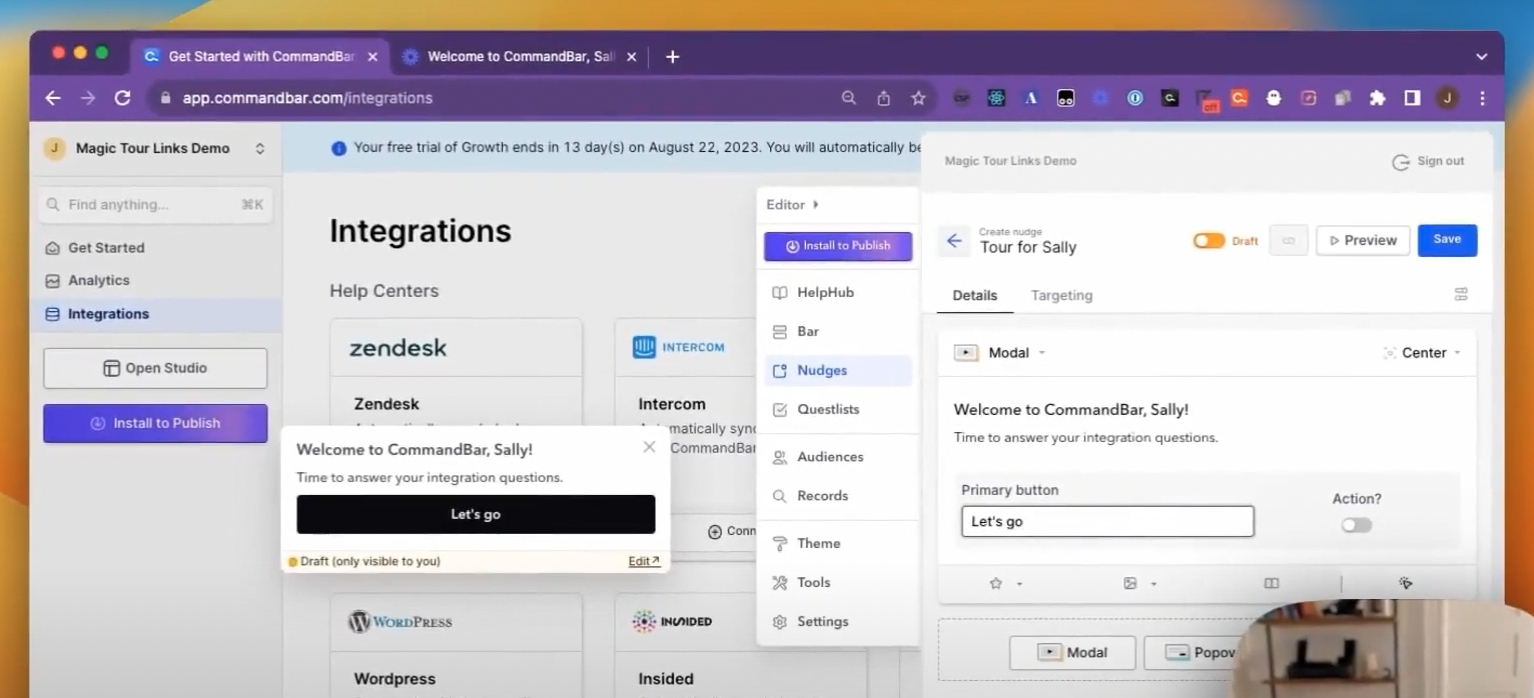Click the WordPress integration card logo

coord(400,622)
